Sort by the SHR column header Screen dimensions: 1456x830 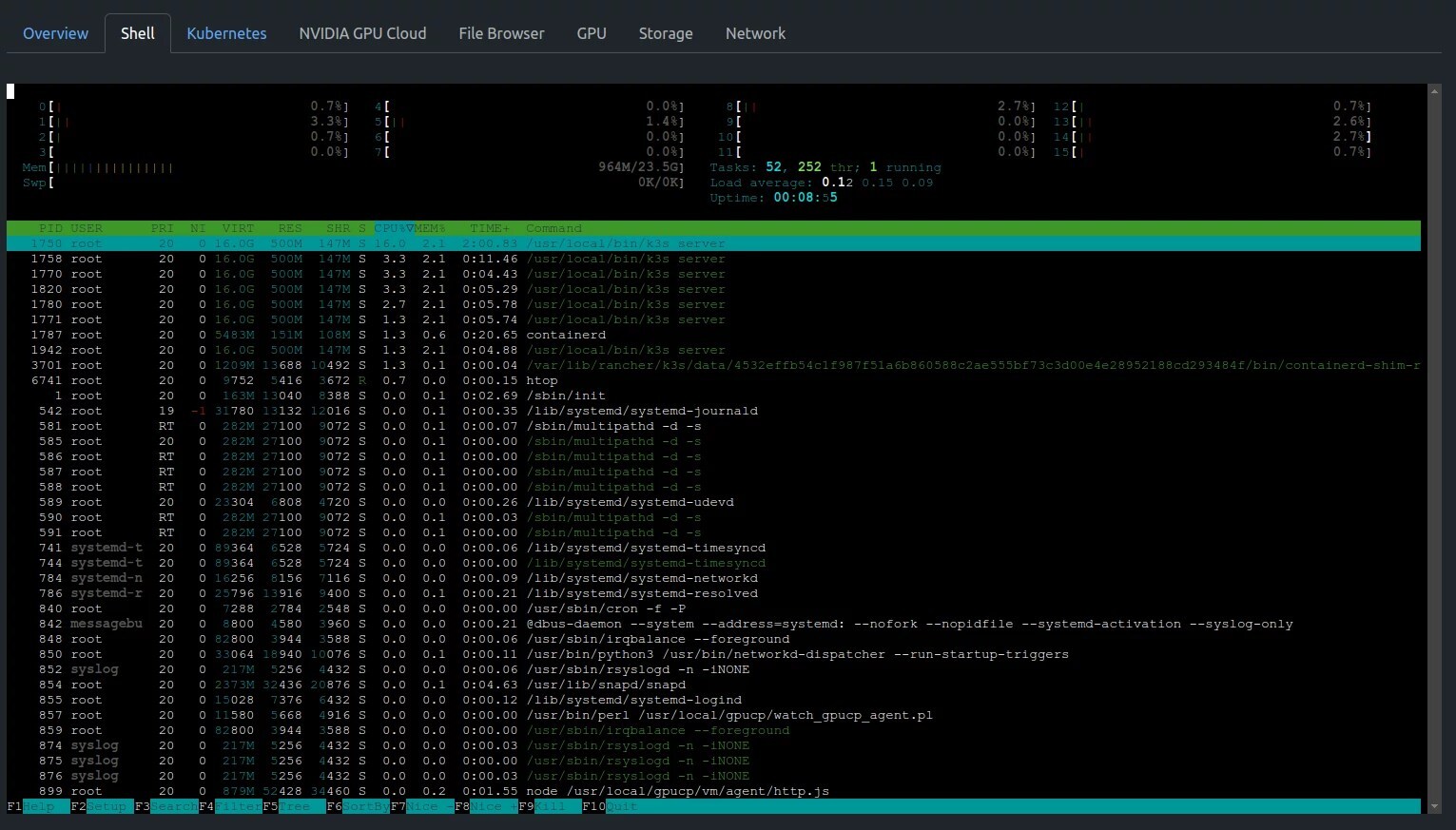pyautogui.click(x=338, y=228)
